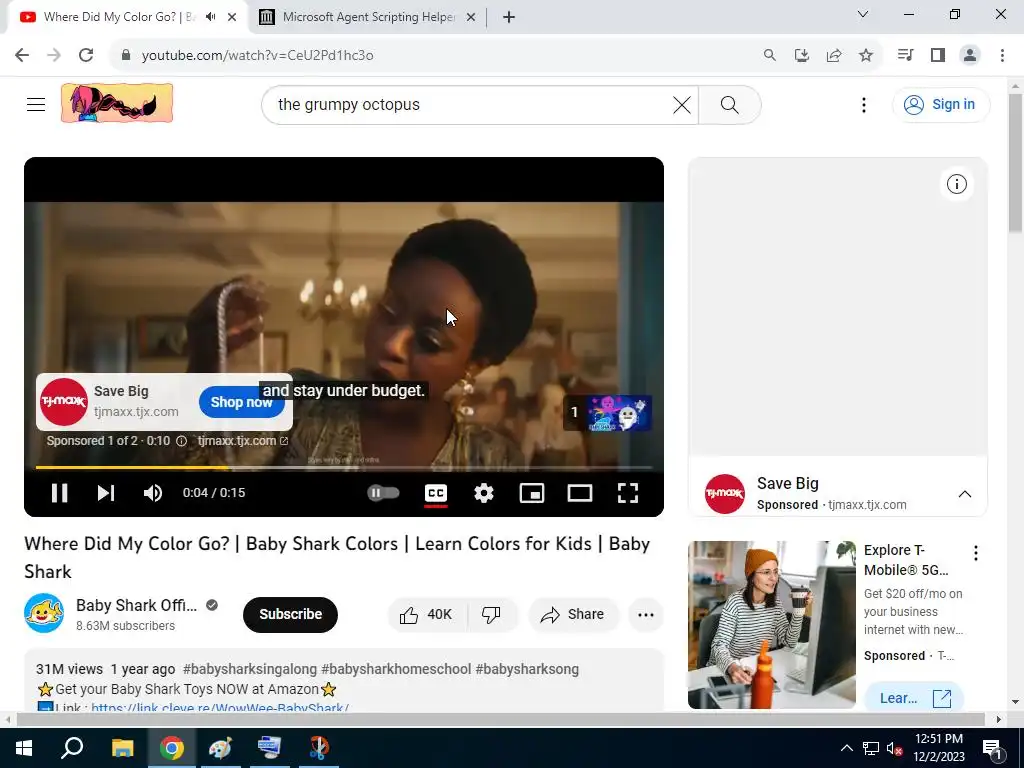
Task: Open a new browser tab
Action: tap(509, 18)
